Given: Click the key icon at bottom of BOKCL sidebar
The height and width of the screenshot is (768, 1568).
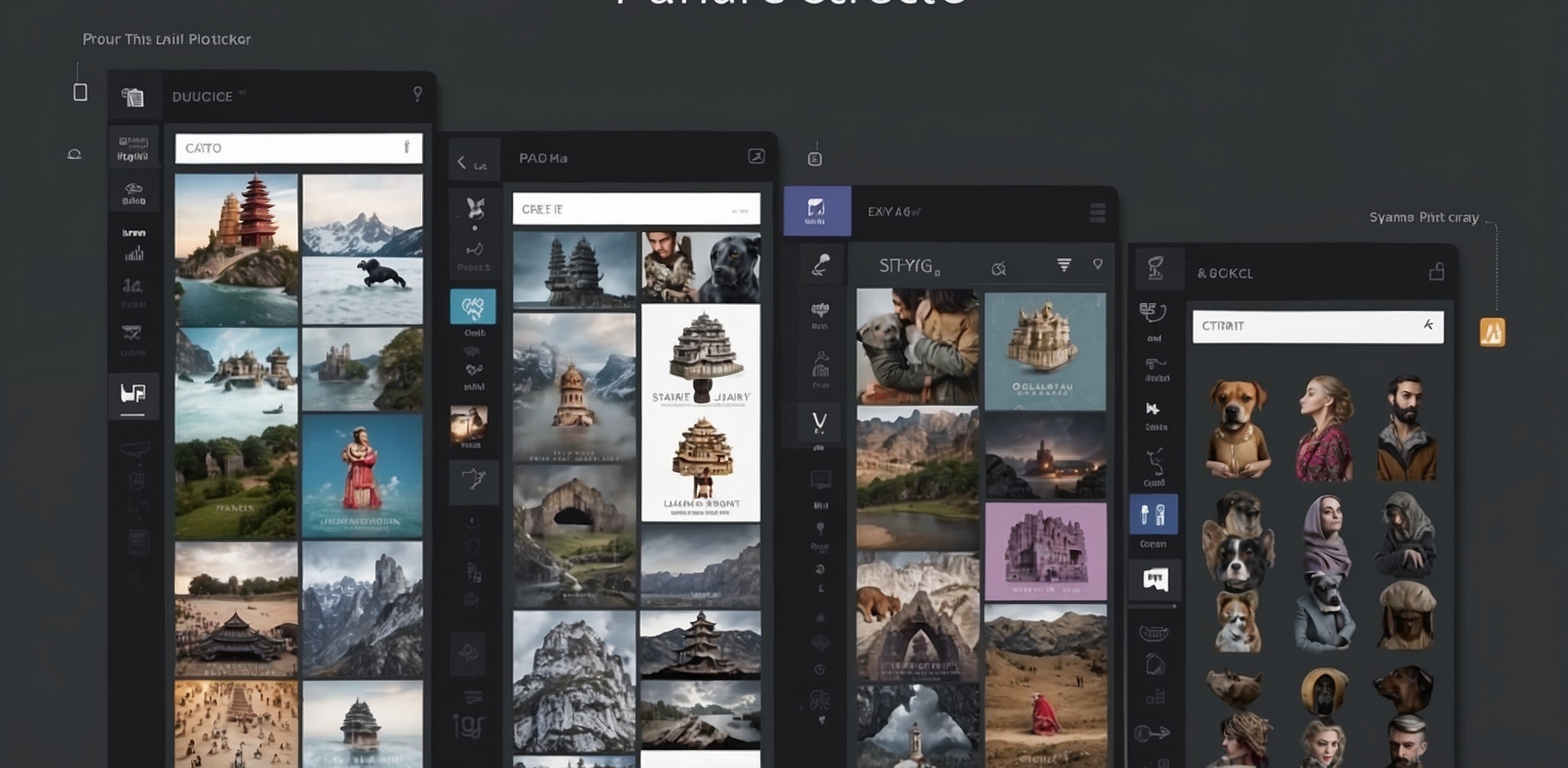Looking at the screenshot, I should click(x=1152, y=733).
